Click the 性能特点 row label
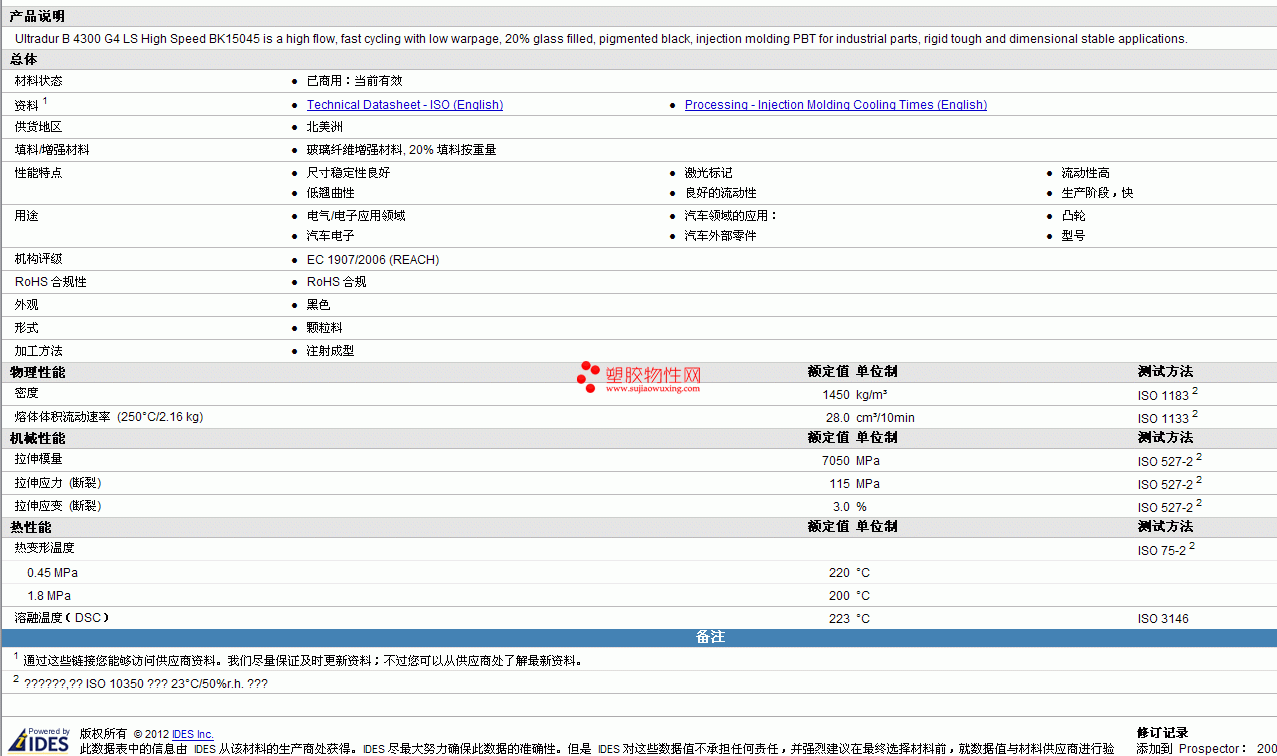1277x756 pixels. click(38, 173)
